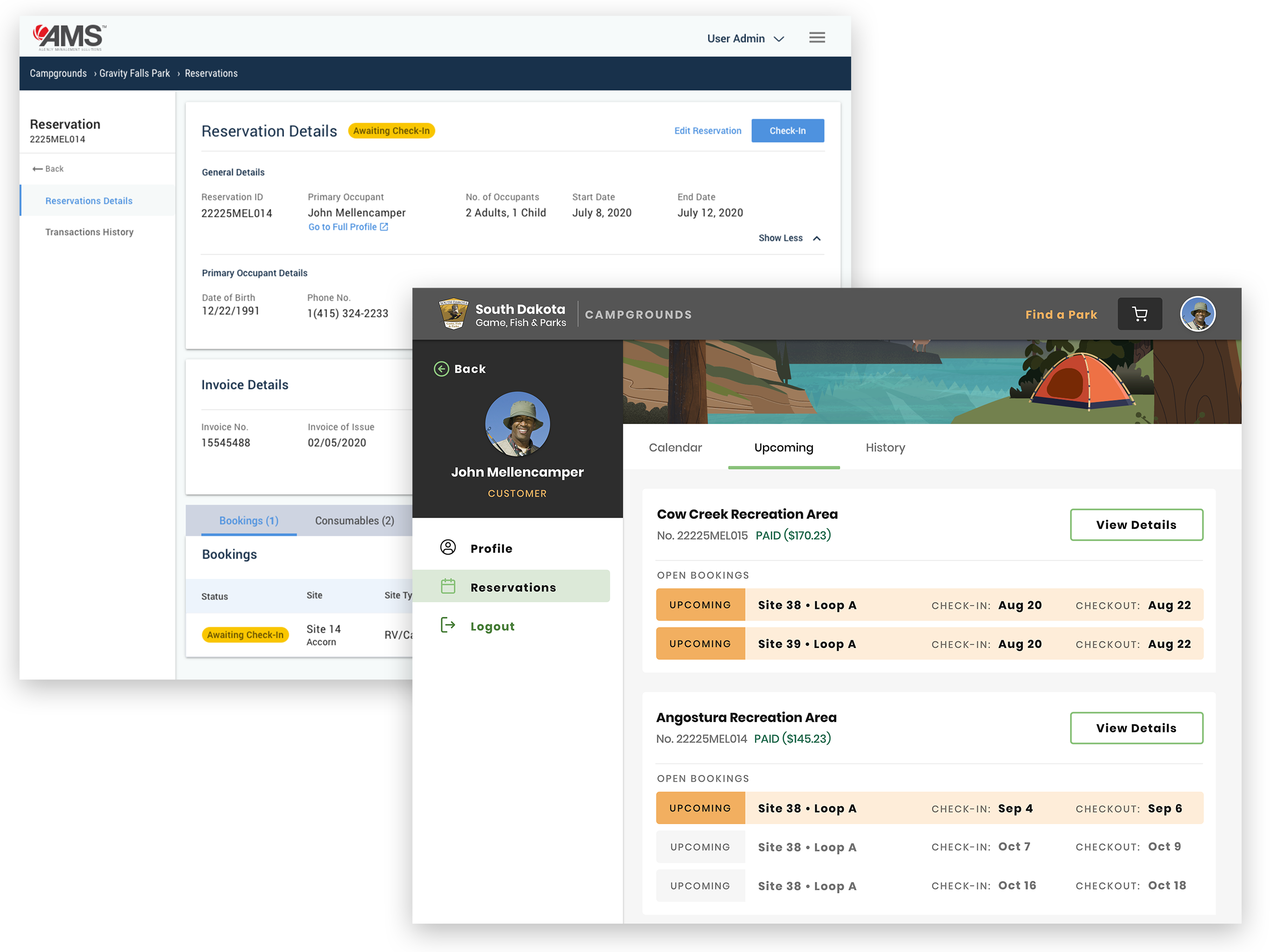Select the Upcoming tab

click(784, 448)
